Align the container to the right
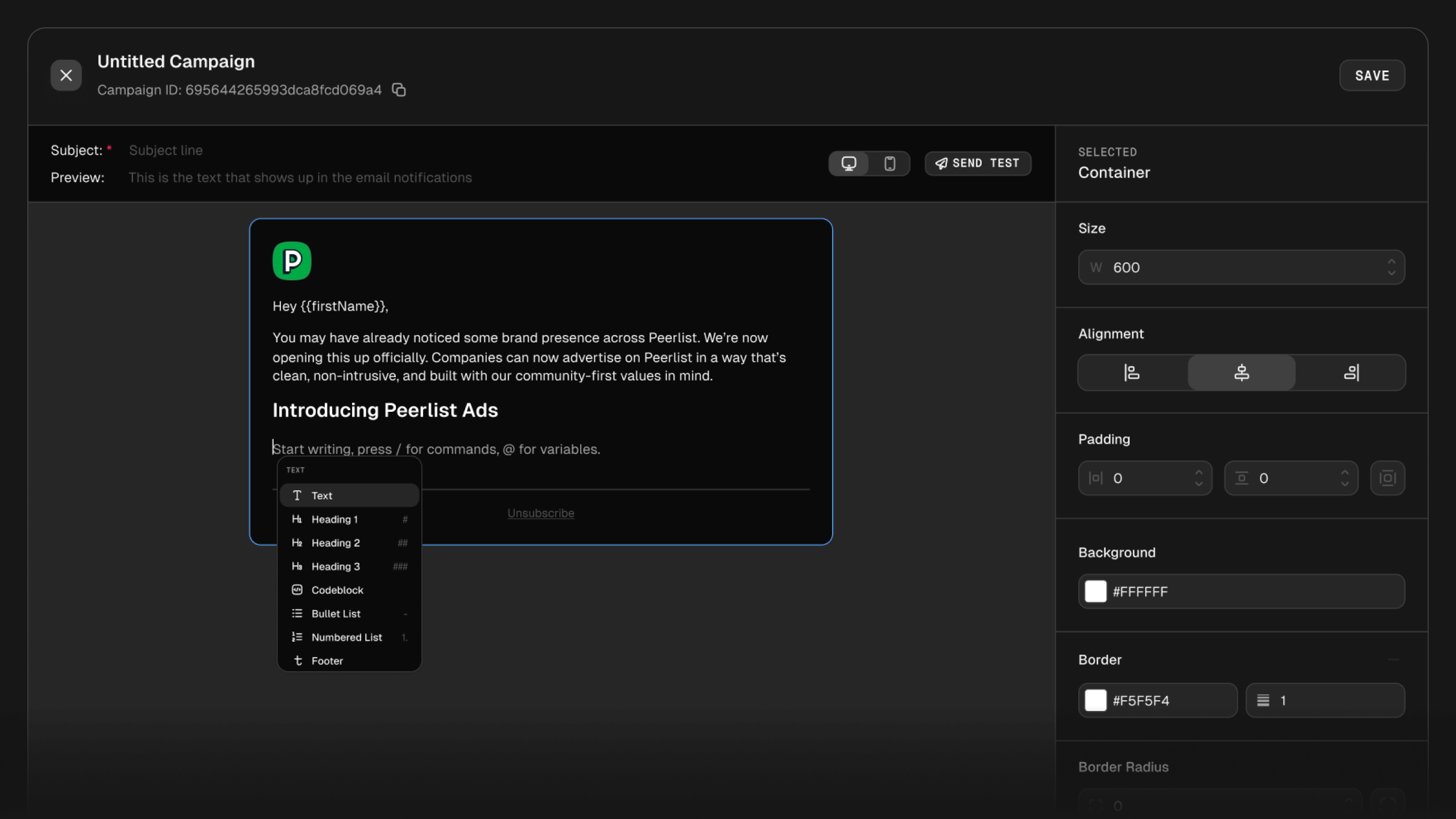 pyautogui.click(x=1351, y=373)
